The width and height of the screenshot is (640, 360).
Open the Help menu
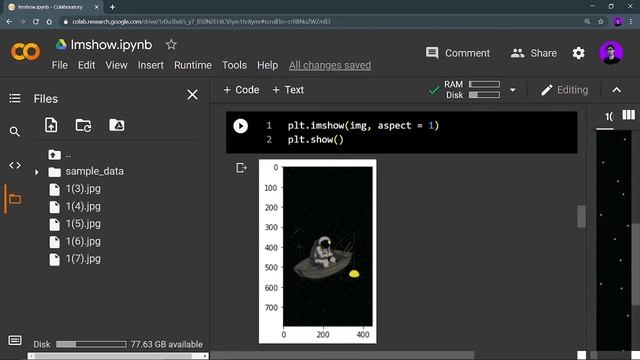click(267, 65)
